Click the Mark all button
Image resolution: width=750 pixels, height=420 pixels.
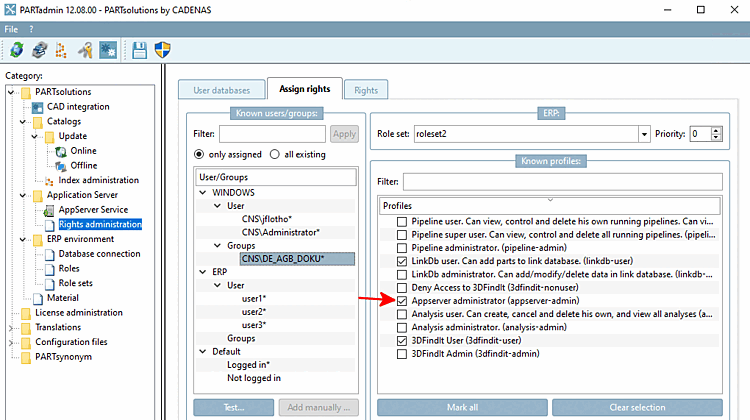tap(462, 408)
